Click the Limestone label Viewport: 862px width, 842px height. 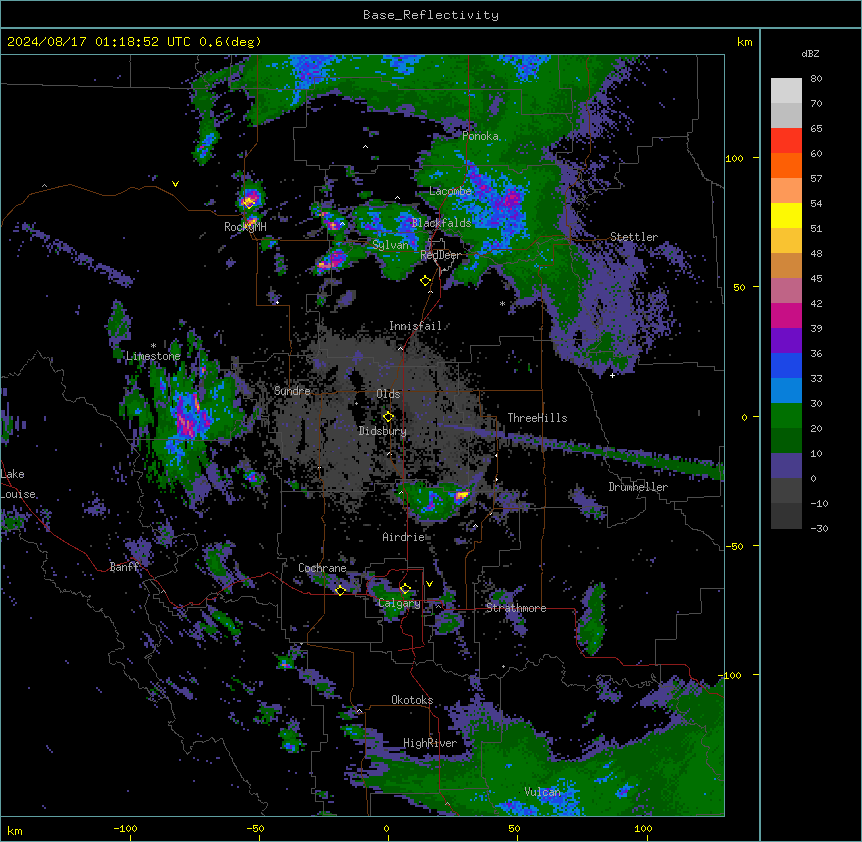(x=153, y=356)
